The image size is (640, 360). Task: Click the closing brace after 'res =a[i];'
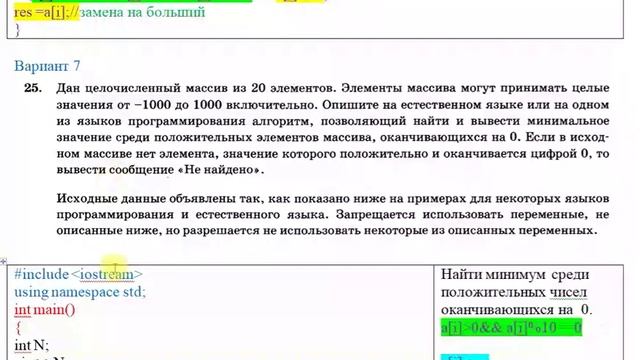click(x=17, y=30)
